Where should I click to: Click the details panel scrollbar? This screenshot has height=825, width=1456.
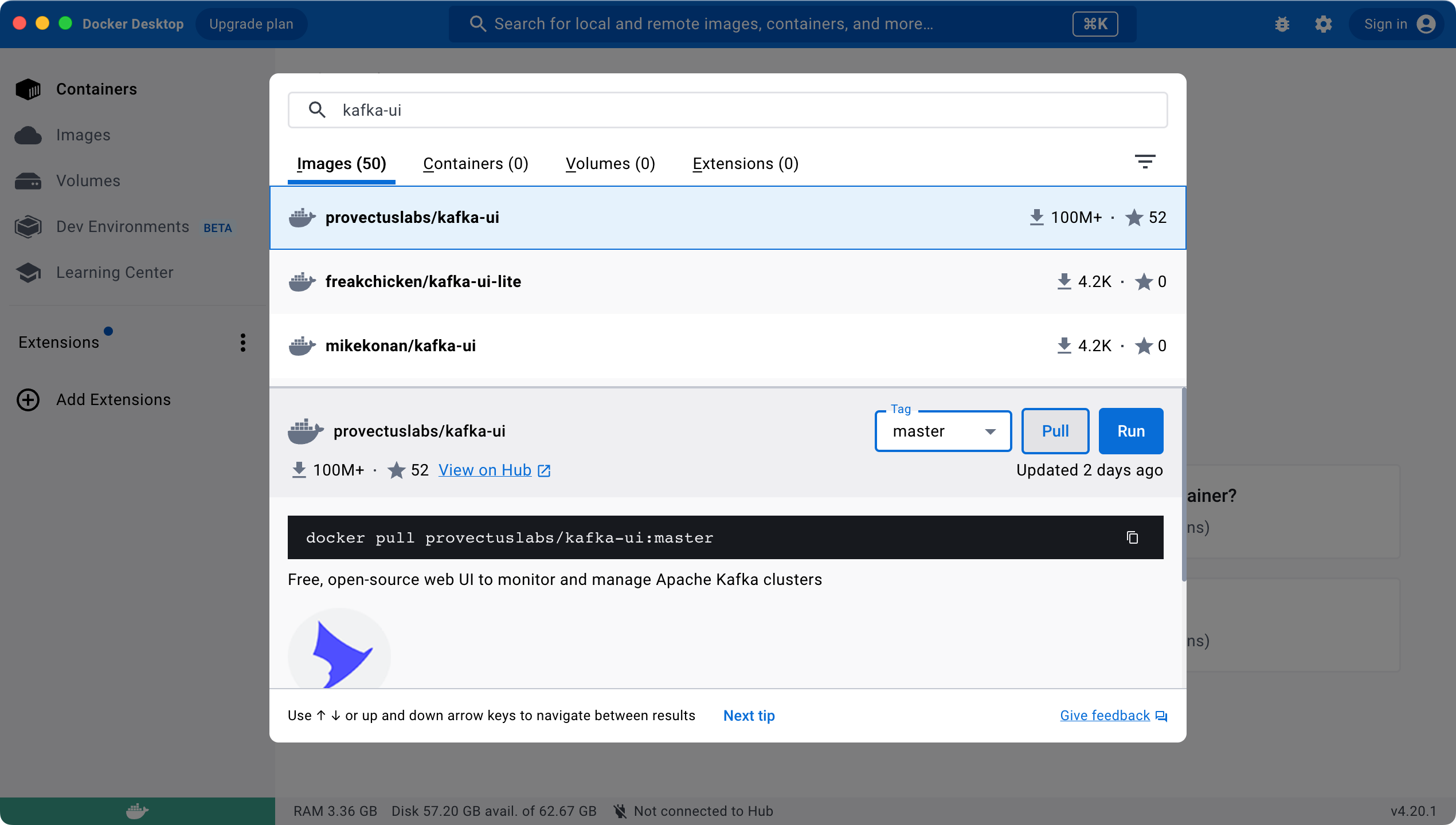1183,485
